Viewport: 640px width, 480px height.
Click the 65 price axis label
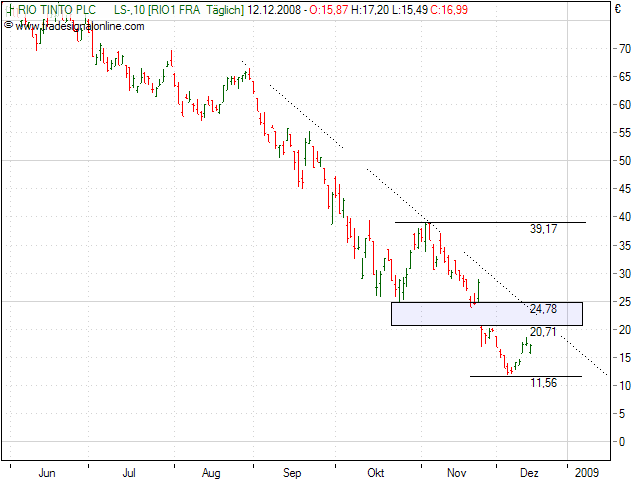625,77
